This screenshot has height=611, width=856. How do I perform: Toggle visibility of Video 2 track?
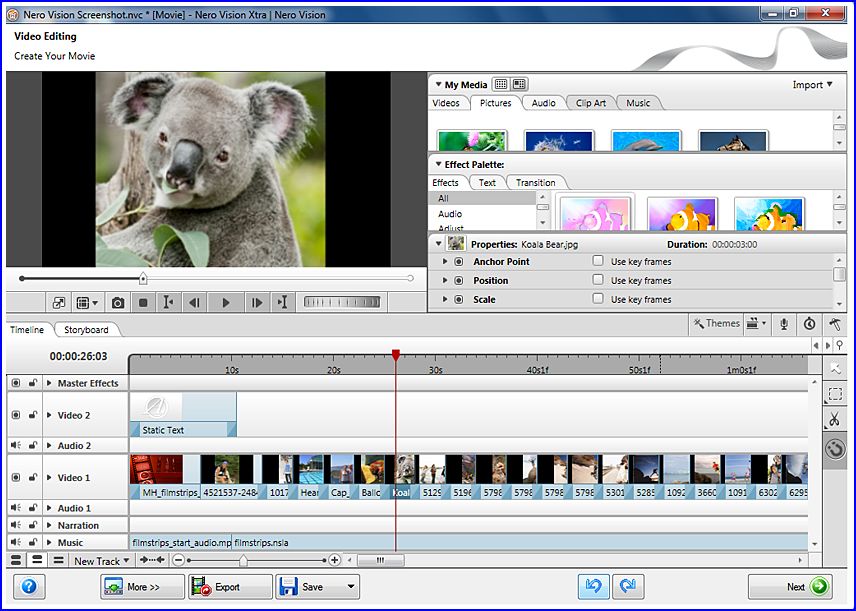click(x=16, y=415)
